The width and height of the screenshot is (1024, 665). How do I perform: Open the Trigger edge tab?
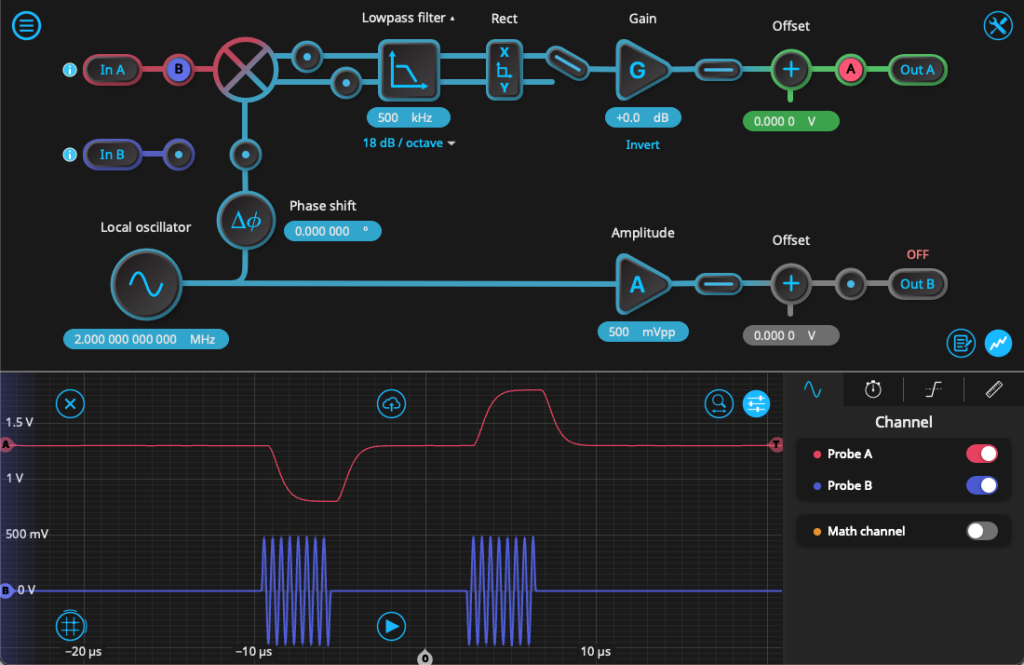pos(933,390)
